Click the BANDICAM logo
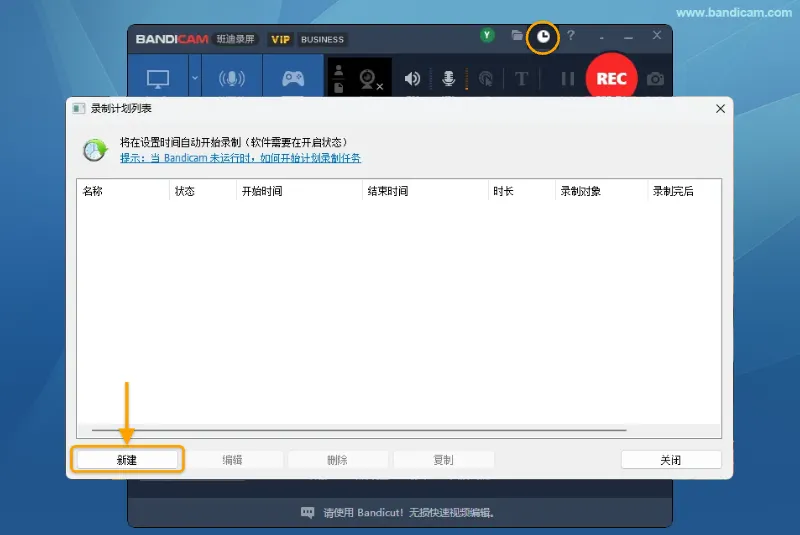The width and height of the screenshot is (800, 535). pos(172,39)
